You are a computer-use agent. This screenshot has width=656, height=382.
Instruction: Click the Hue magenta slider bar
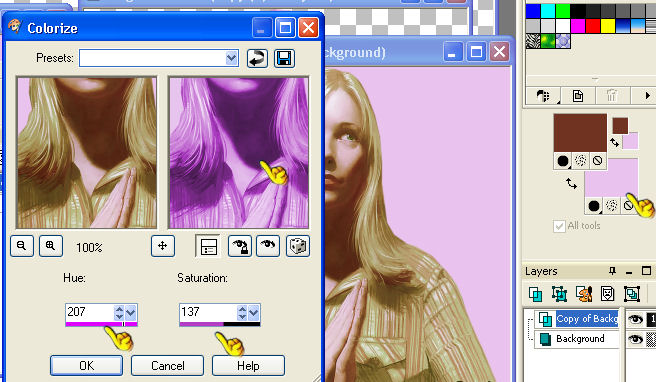(101, 324)
